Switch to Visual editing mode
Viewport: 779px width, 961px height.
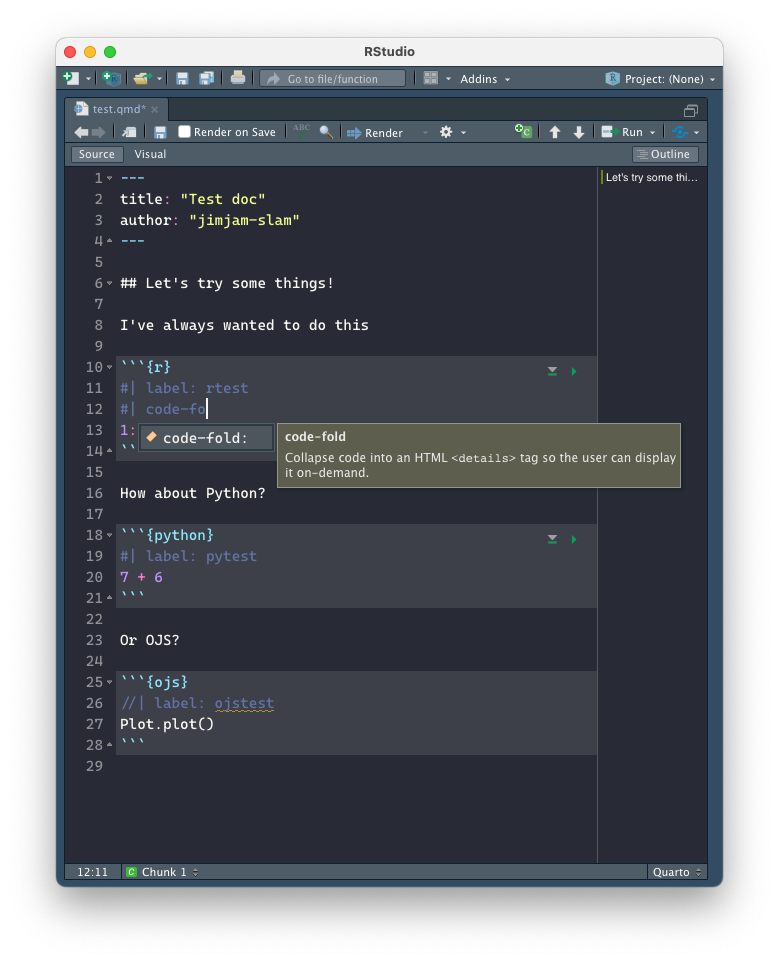pyautogui.click(x=150, y=154)
